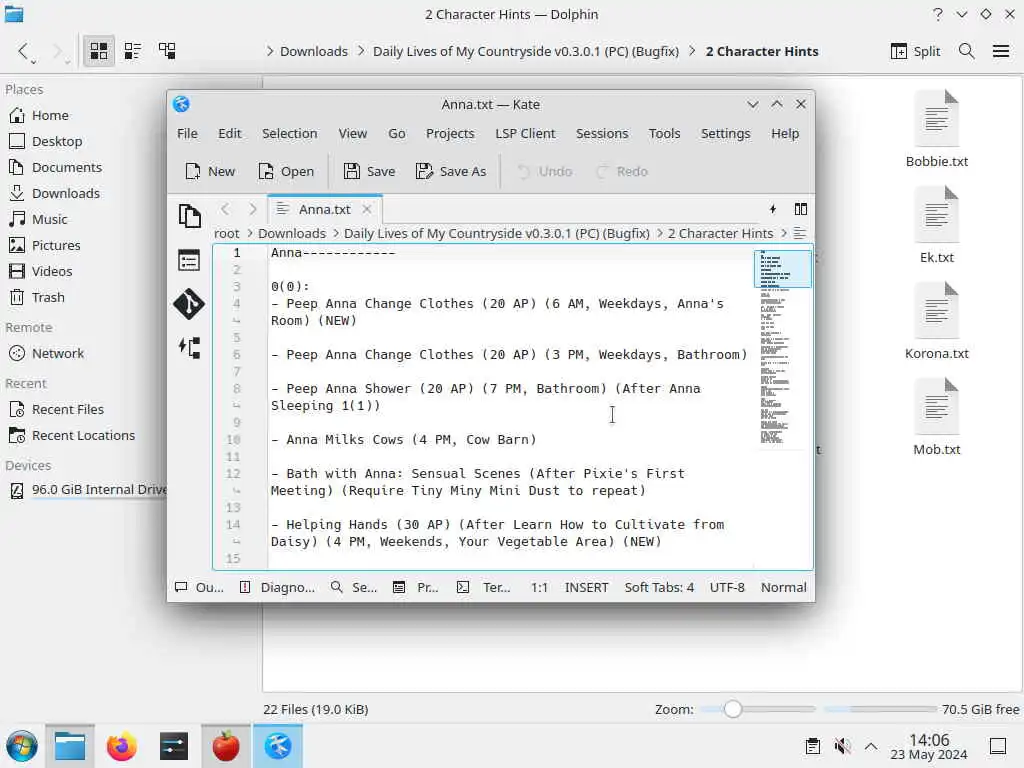Click the Dolphin search icon
This screenshot has width=1024, height=768.
pos(967,51)
